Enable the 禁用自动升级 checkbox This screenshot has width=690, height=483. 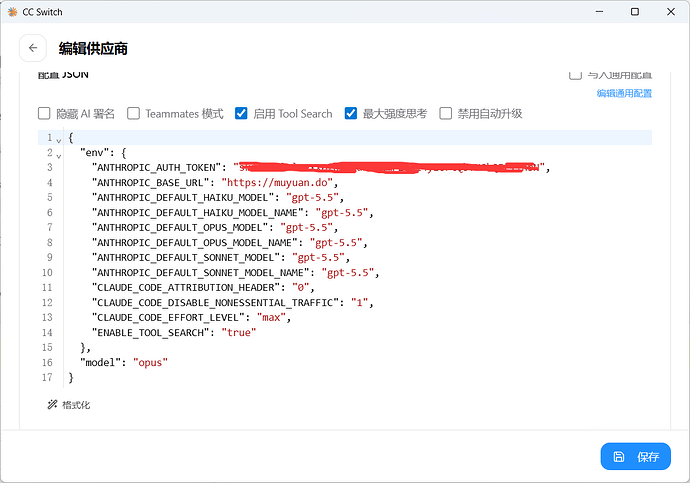(445, 113)
